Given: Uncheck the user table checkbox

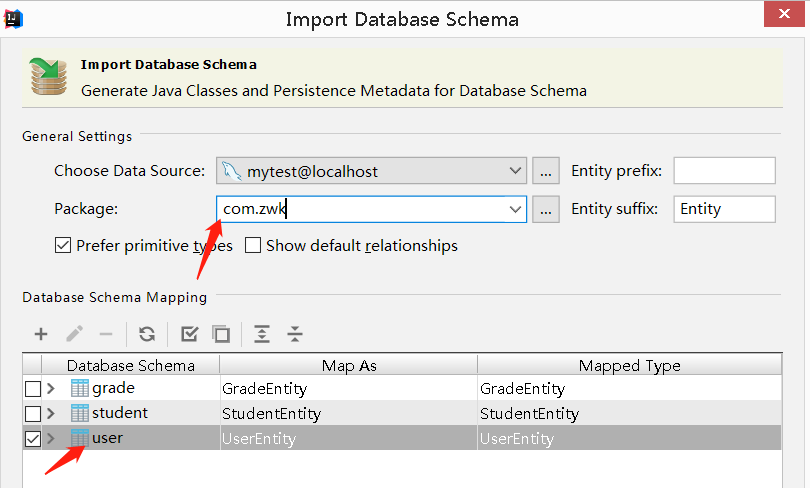Looking at the screenshot, I should click(x=33, y=438).
